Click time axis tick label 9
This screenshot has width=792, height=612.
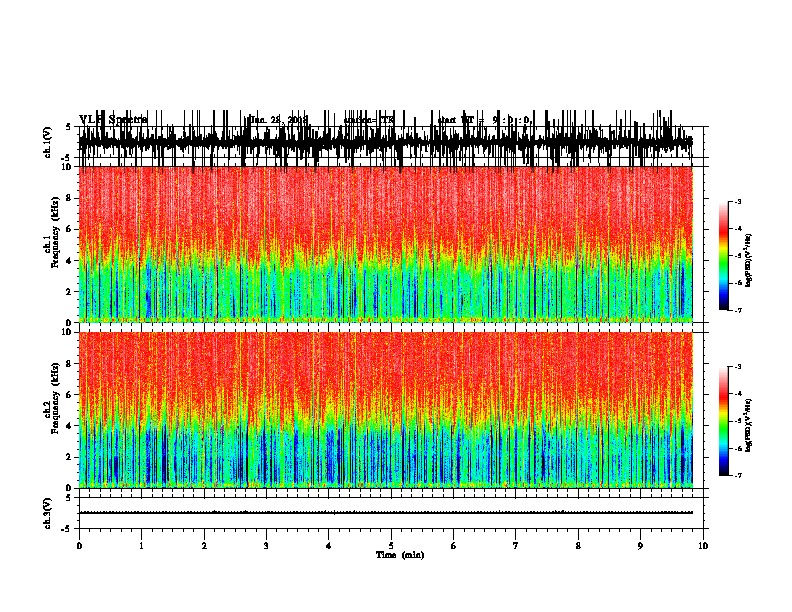click(x=640, y=546)
